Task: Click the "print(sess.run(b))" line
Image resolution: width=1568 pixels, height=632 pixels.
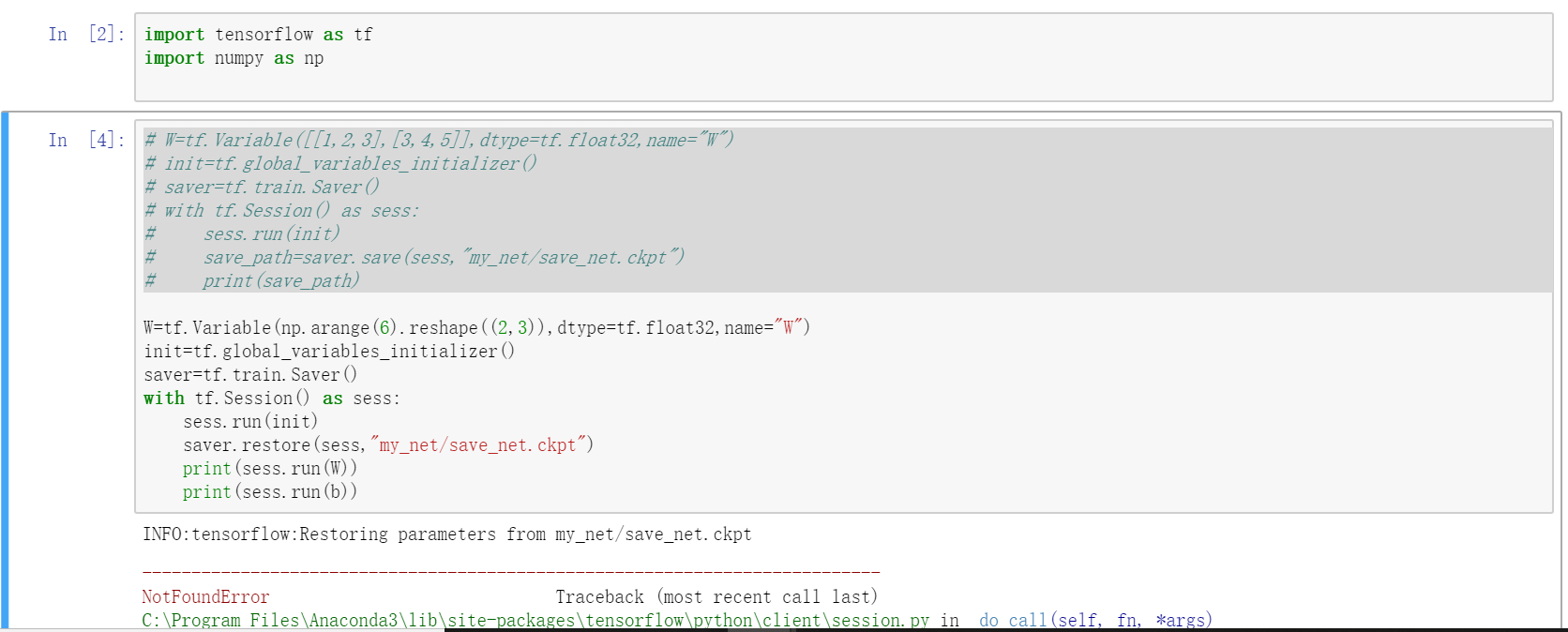Action: coord(270,492)
